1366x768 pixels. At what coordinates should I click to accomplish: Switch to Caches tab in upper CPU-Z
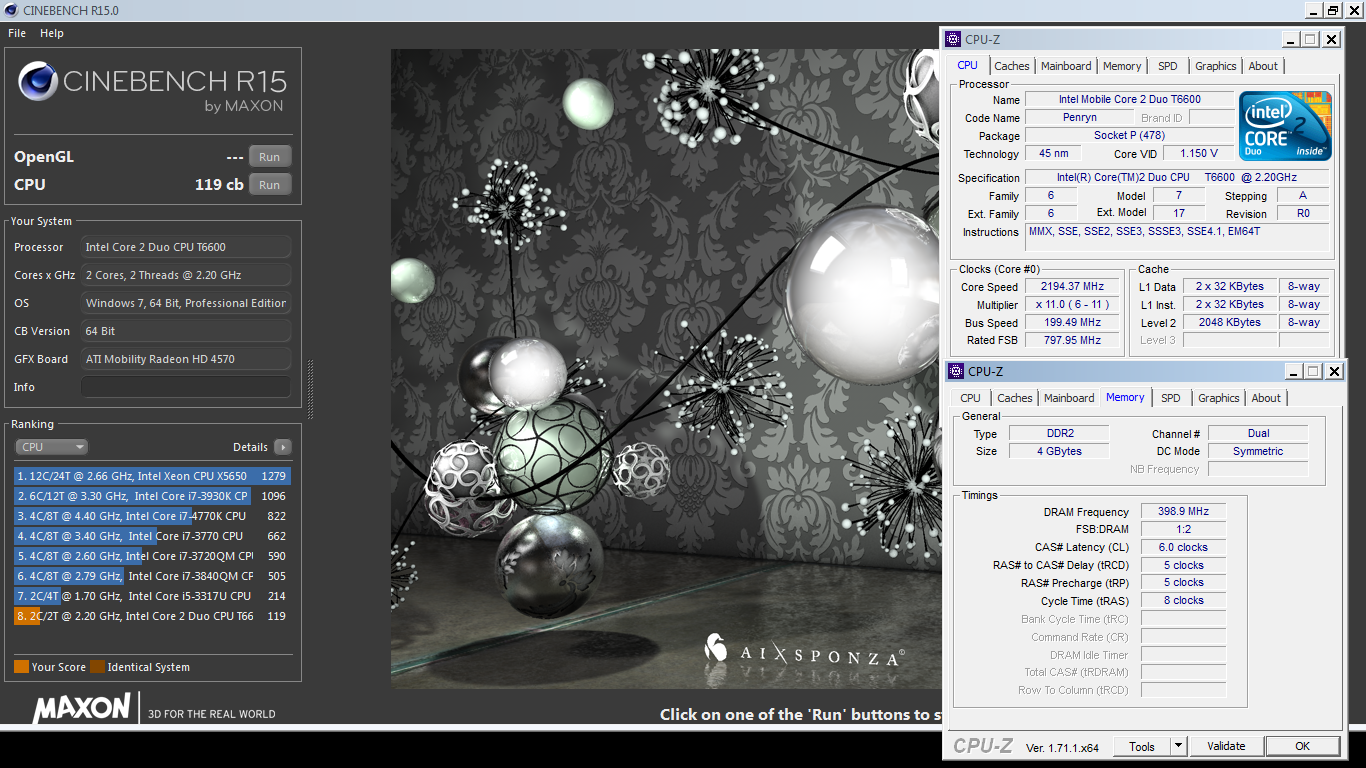(1012, 66)
